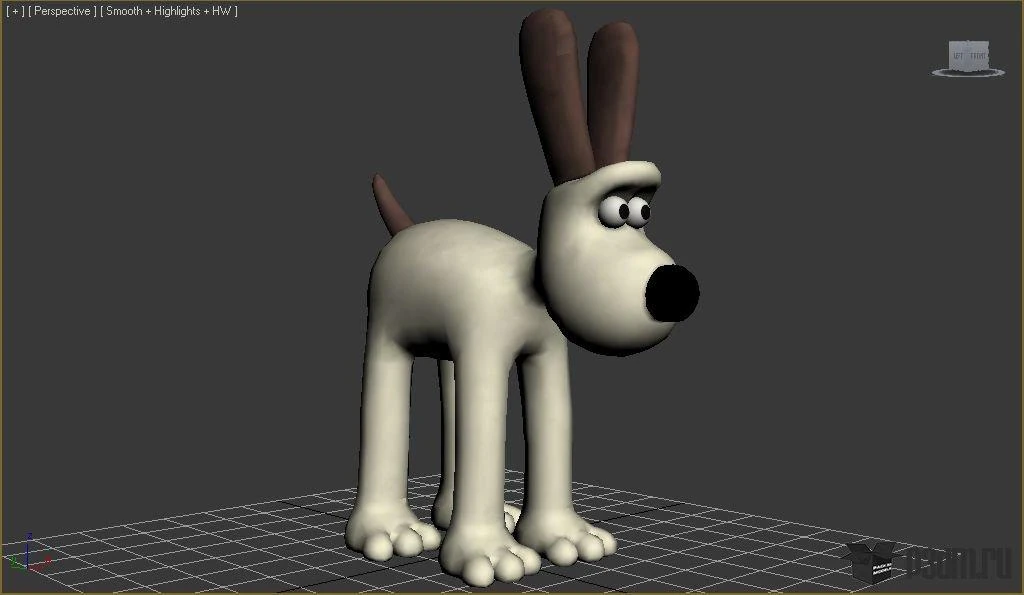
Task: Click the ViewCube corner between Left and Front
Action: coord(968,54)
